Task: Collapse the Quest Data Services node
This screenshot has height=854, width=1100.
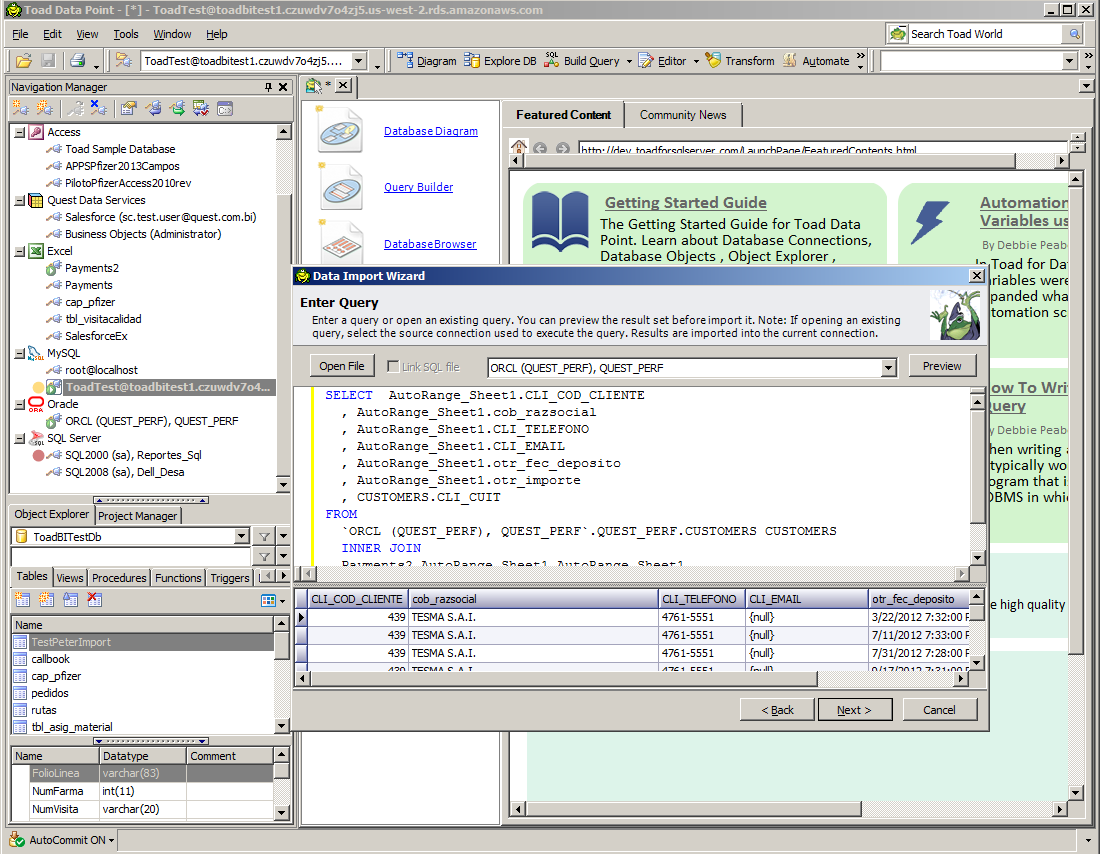Action: tap(20, 200)
